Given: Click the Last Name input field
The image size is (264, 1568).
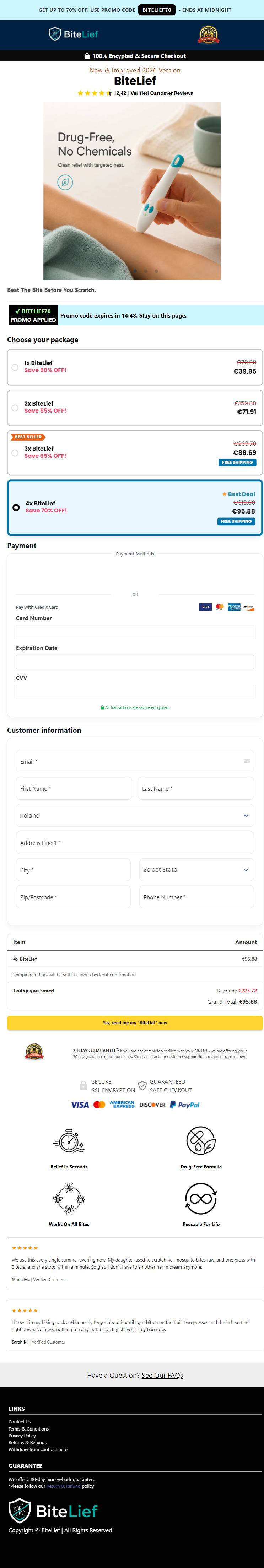Looking at the screenshot, I should point(196,788).
